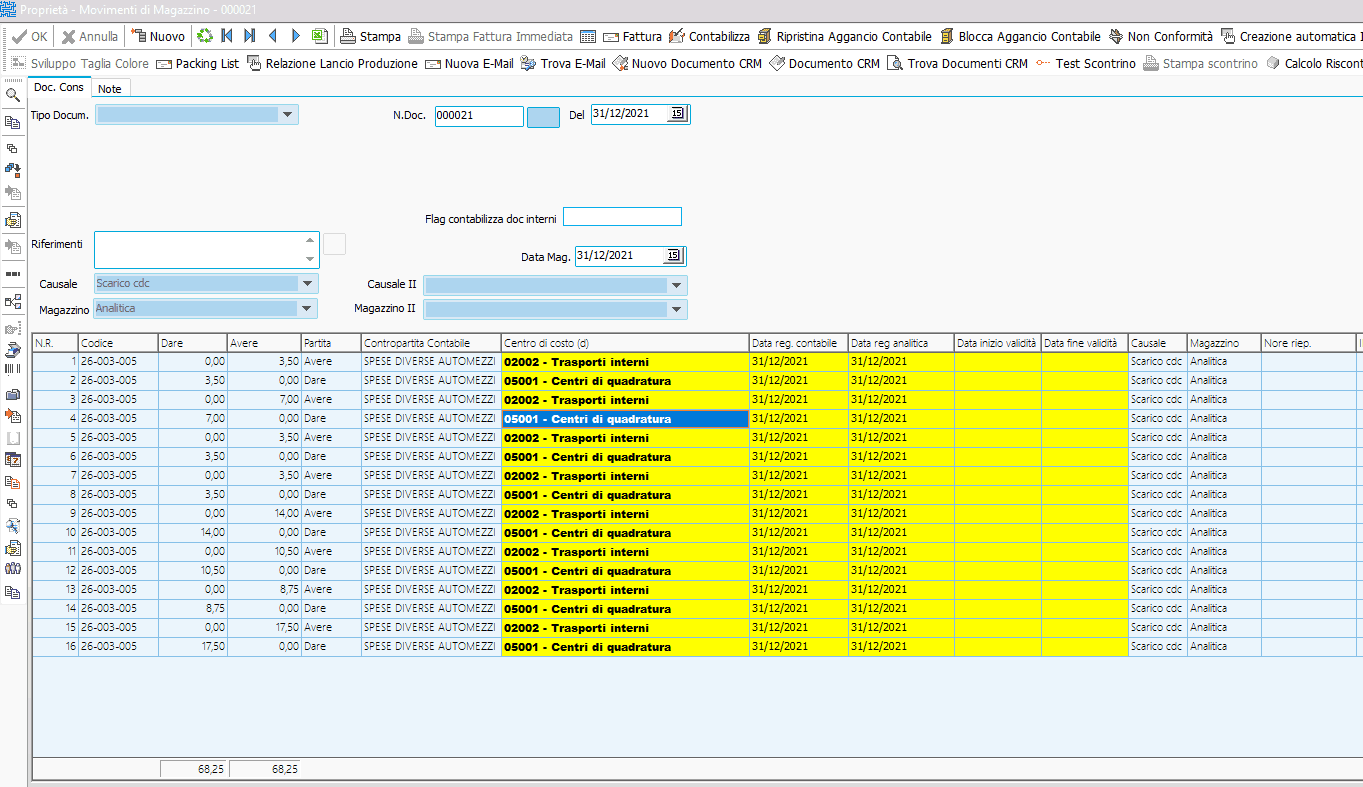Click small blue button beside N.Doc.
This screenshot has width=1363, height=787.
(x=543, y=116)
